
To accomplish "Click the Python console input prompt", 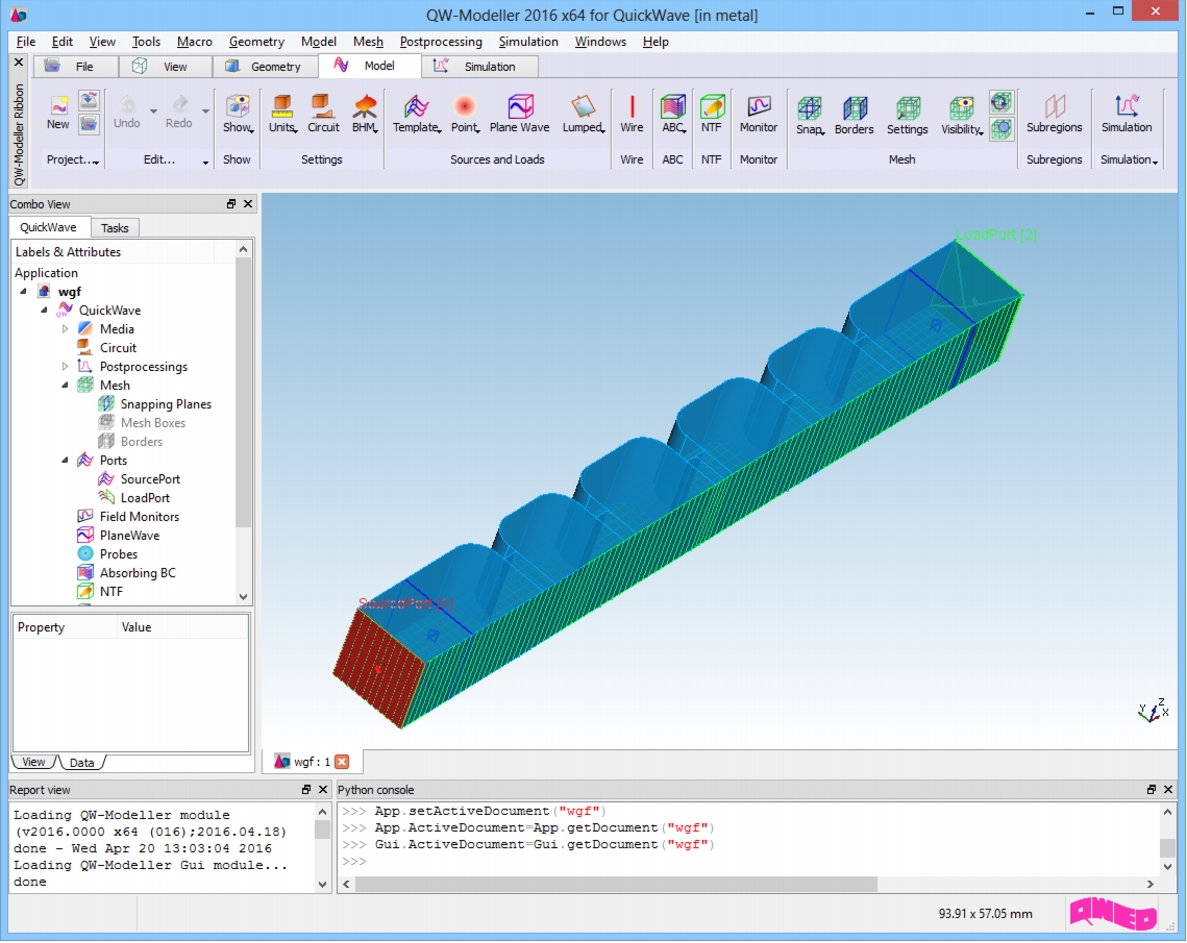I will click(354, 861).
